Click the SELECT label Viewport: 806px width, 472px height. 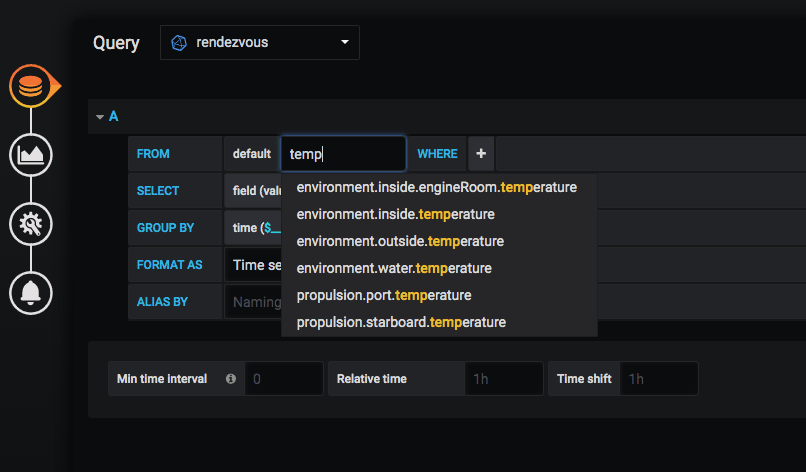pyautogui.click(x=158, y=191)
